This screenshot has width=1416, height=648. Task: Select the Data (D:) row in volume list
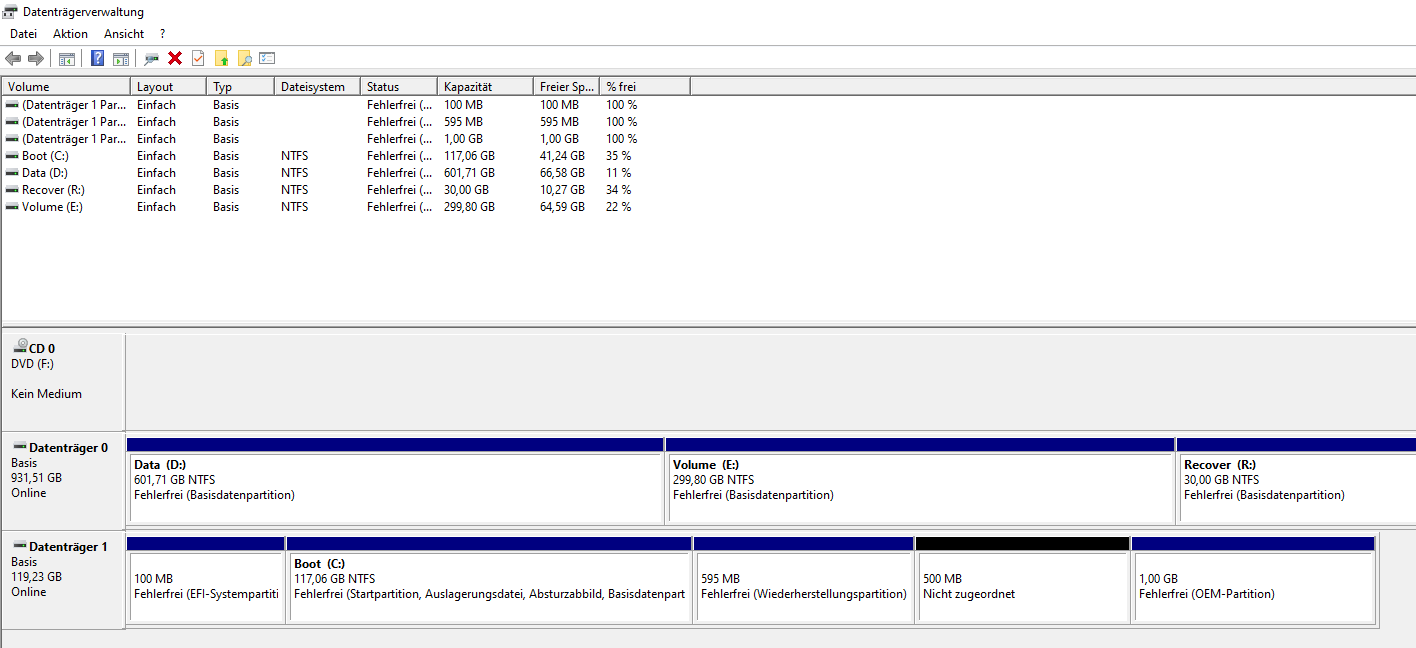point(346,173)
